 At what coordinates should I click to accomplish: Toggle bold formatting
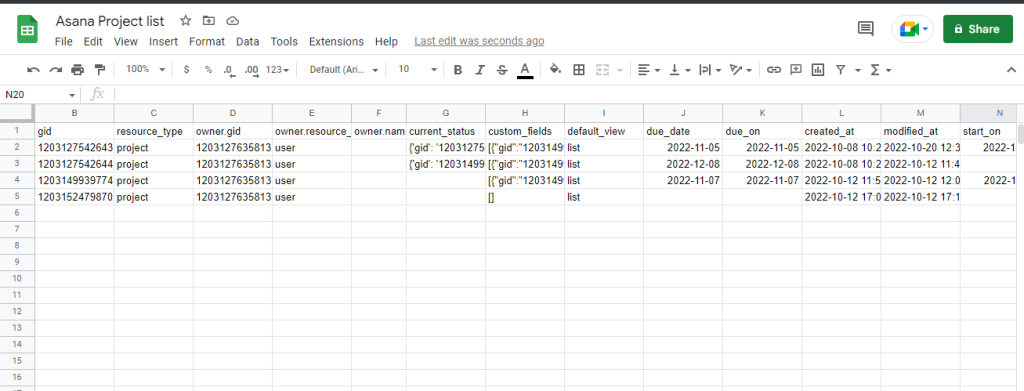point(458,69)
